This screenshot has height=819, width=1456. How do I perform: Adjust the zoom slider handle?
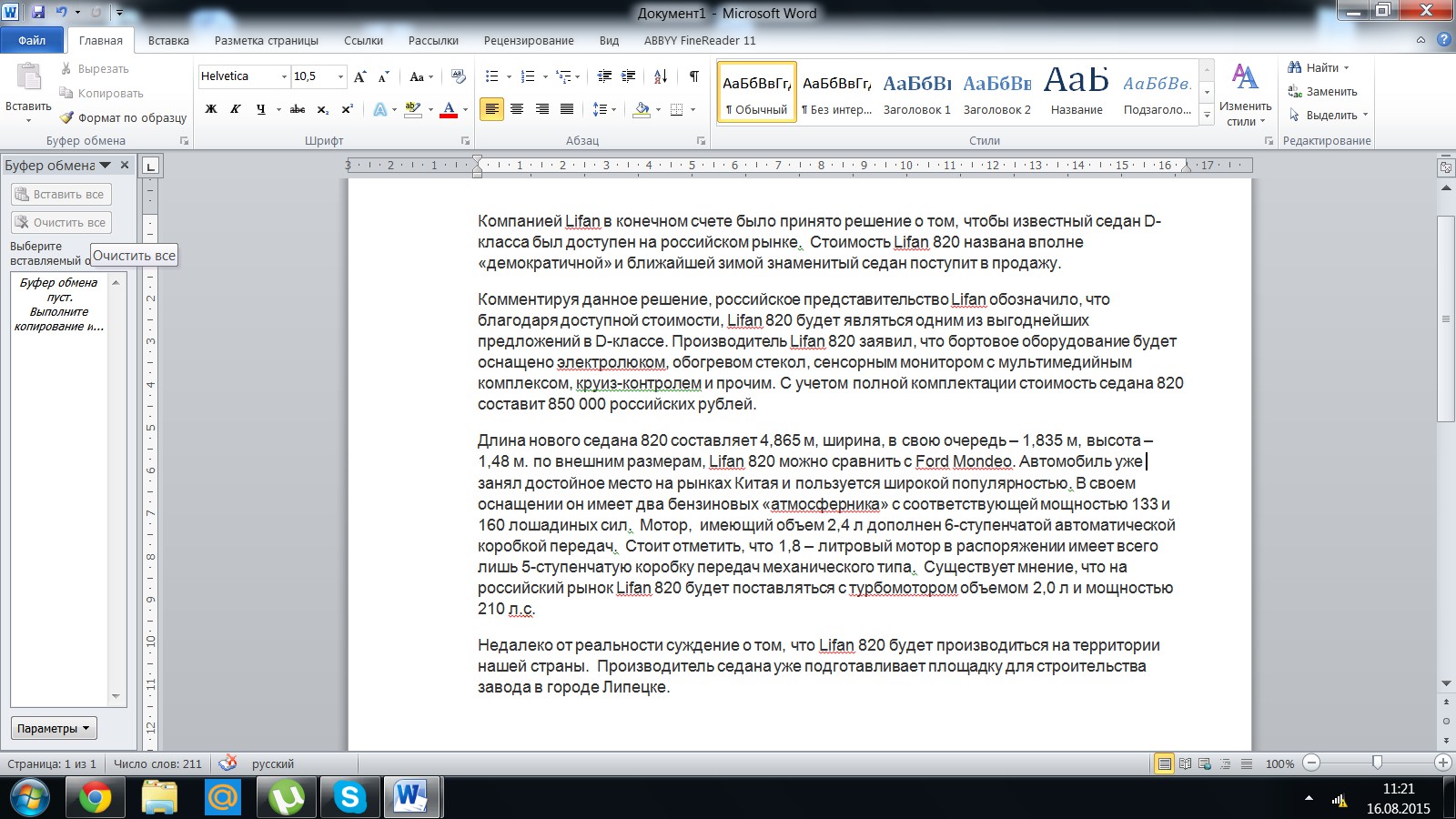1377,763
